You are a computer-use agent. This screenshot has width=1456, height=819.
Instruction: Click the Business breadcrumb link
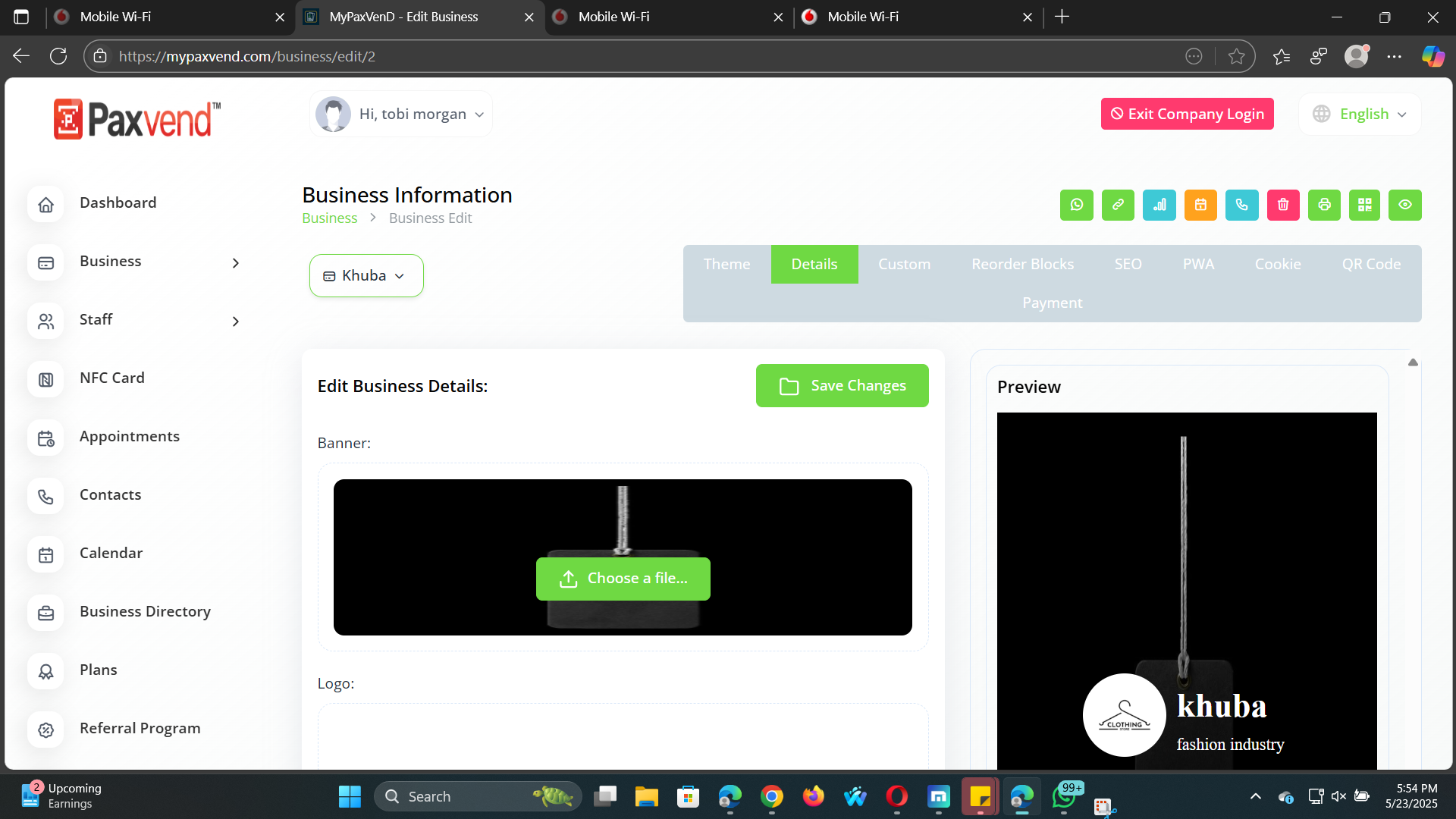point(329,218)
